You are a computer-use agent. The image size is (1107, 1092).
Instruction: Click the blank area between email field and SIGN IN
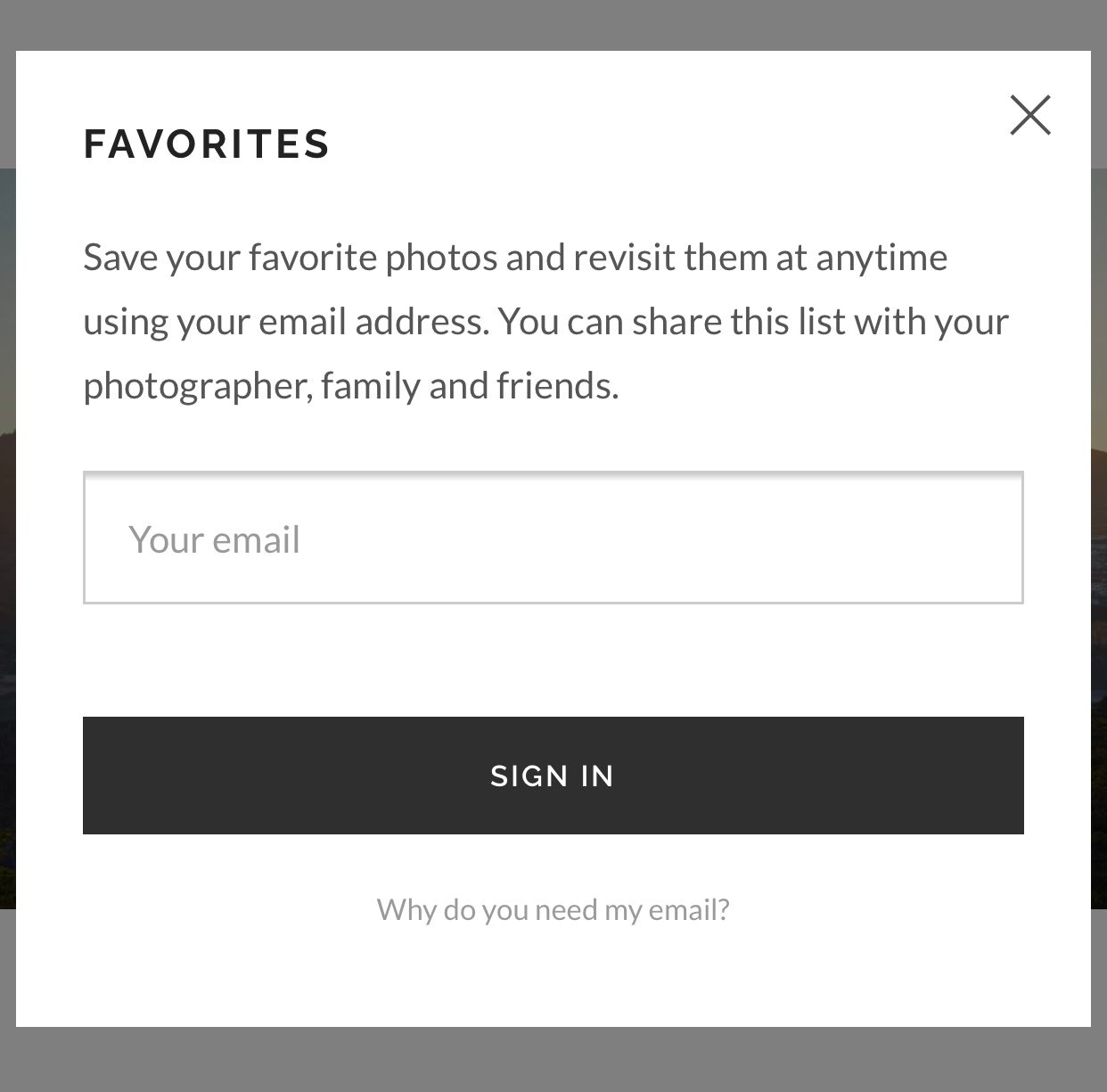tap(553, 661)
